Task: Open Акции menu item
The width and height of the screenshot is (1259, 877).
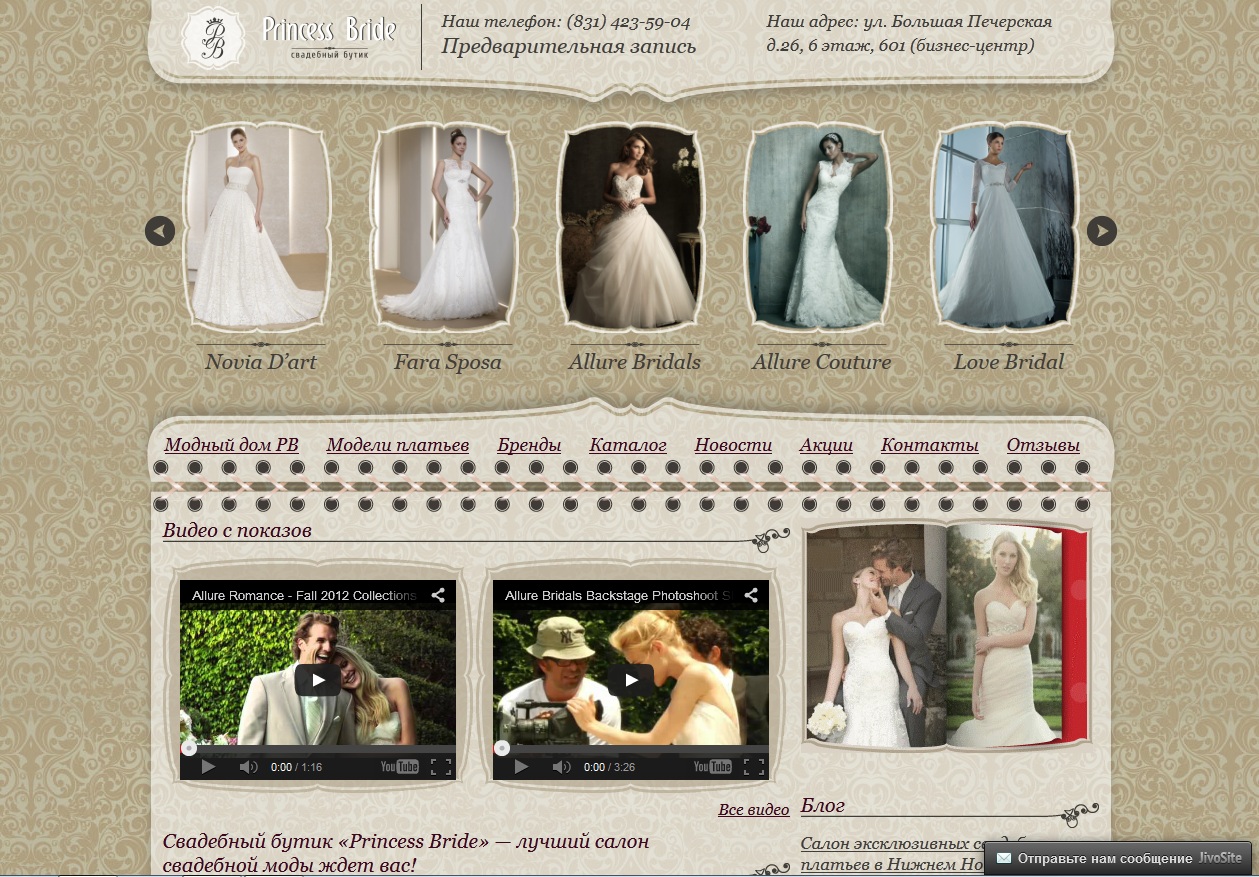Action: [x=826, y=445]
